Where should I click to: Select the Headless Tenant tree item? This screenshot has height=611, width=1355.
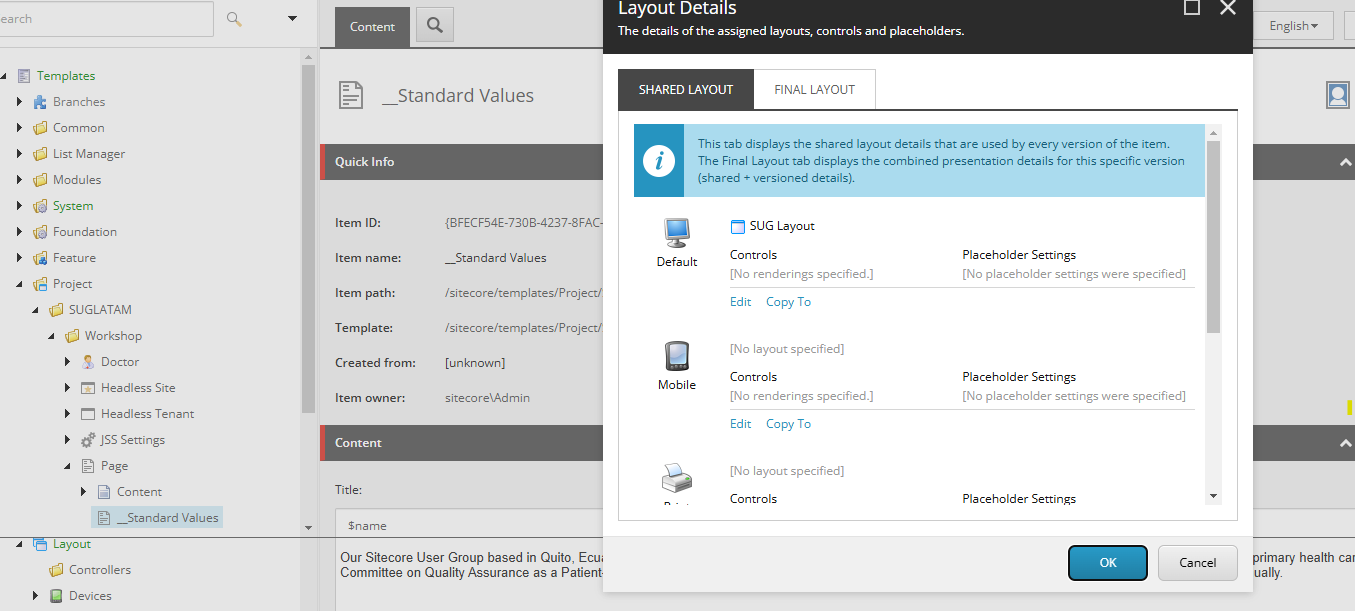[x=147, y=414]
